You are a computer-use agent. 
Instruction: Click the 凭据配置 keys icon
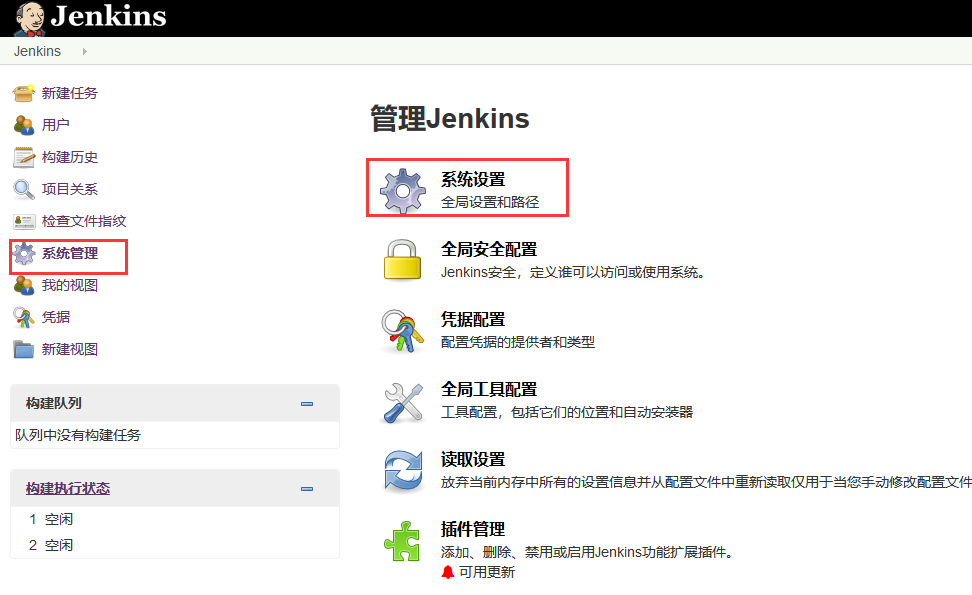[x=402, y=331]
